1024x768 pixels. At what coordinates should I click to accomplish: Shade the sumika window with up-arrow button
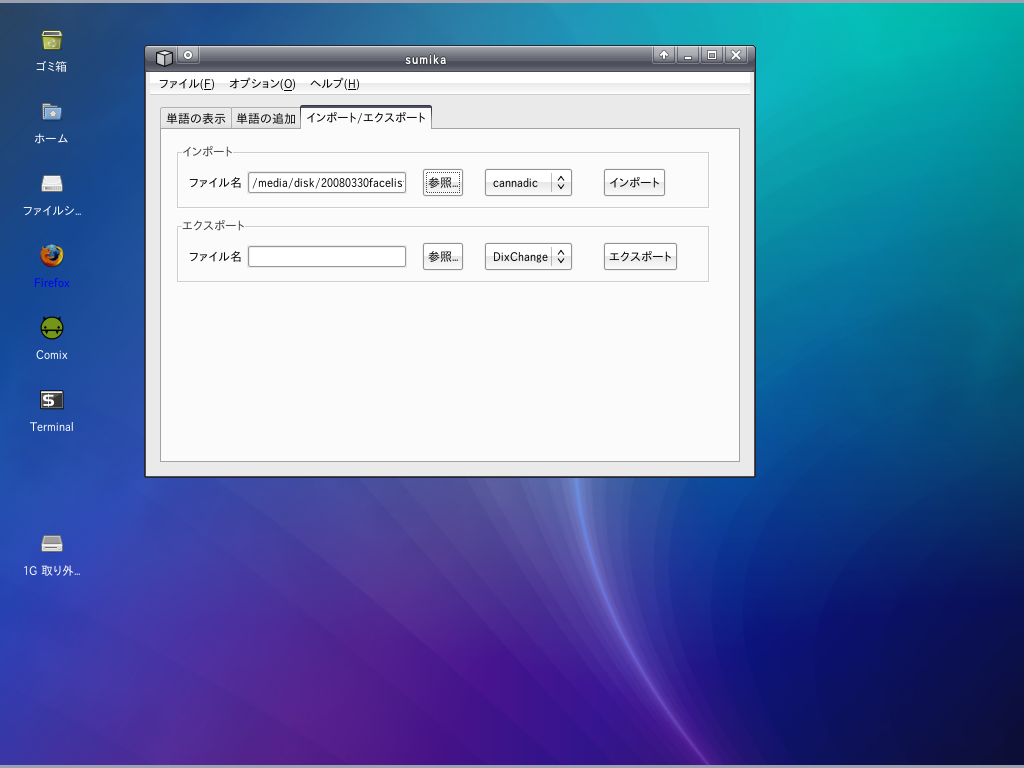pos(664,55)
